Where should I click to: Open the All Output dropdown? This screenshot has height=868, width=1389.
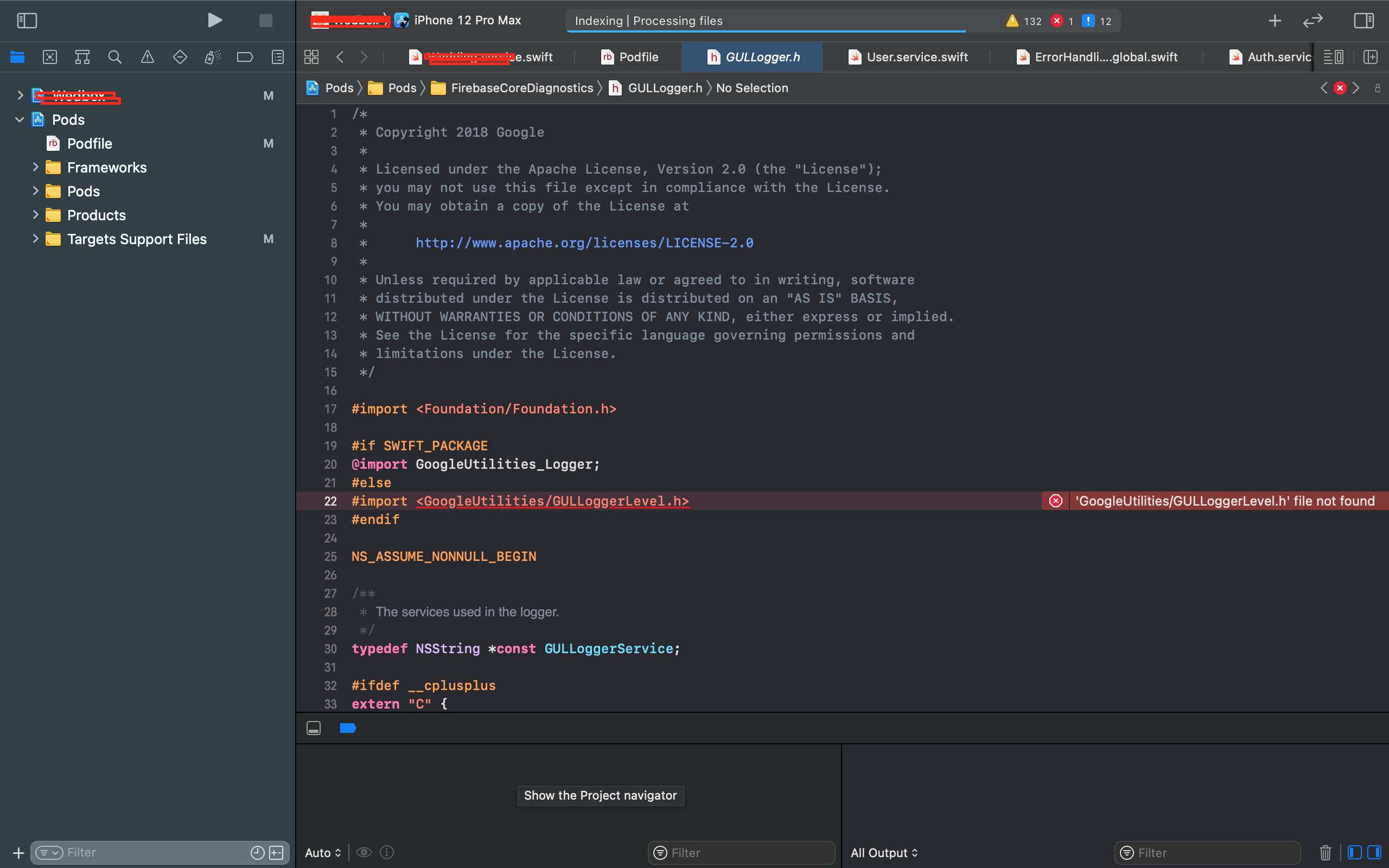click(x=884, y=852)
